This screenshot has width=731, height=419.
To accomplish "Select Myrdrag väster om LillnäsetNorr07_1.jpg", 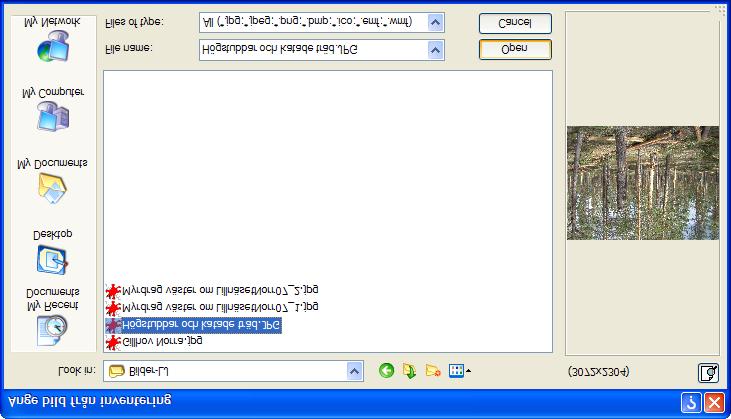I will [x=220, y=308].
